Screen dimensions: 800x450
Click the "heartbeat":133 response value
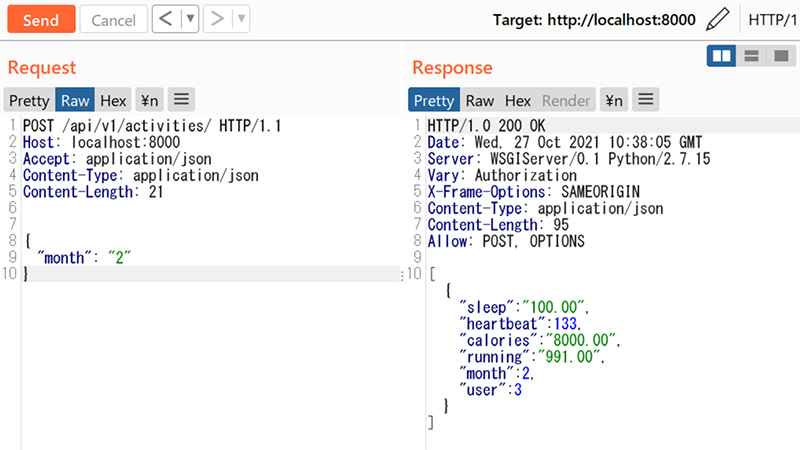tap(520, 323)
